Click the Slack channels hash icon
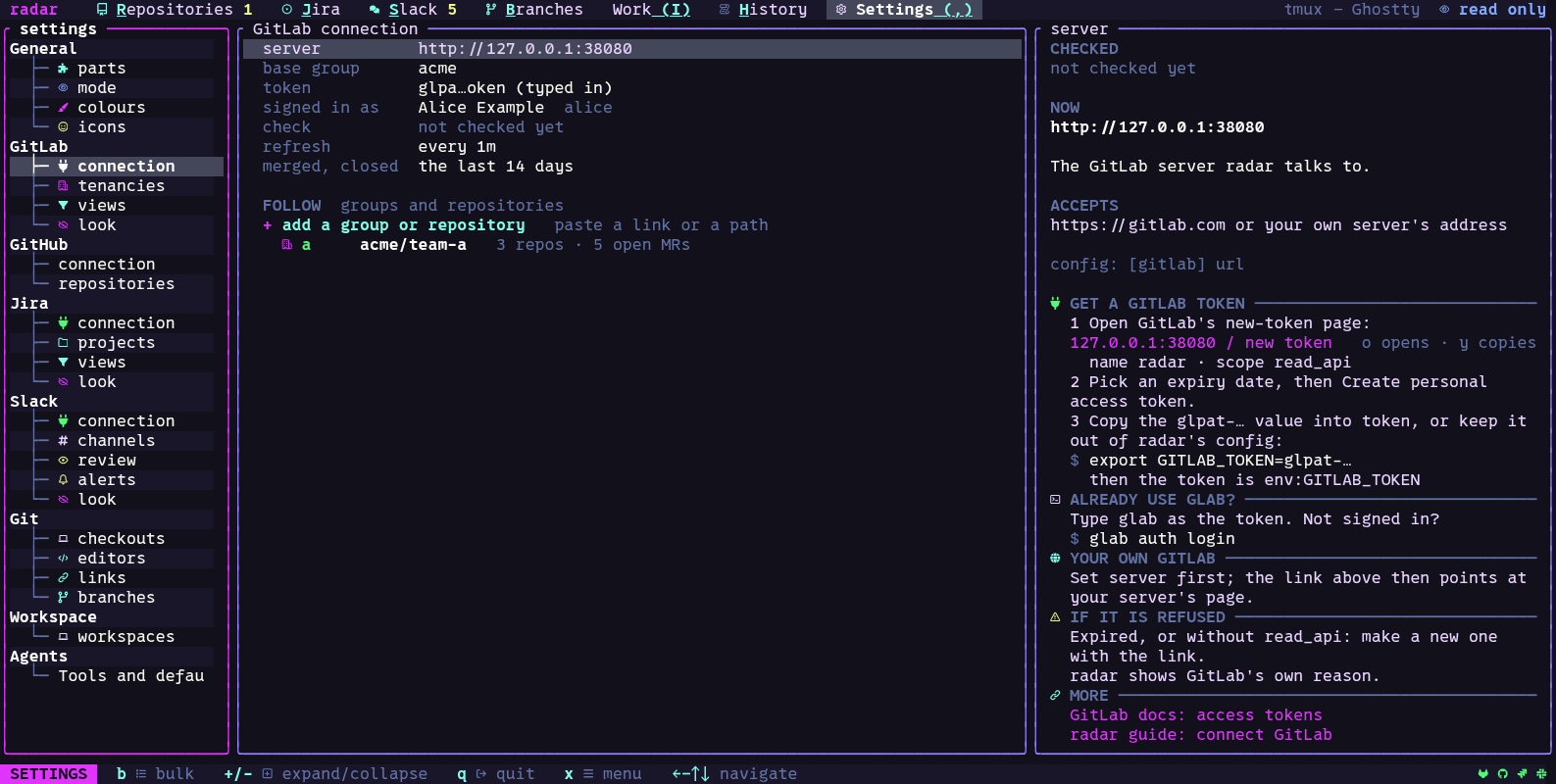 point(63,441)
